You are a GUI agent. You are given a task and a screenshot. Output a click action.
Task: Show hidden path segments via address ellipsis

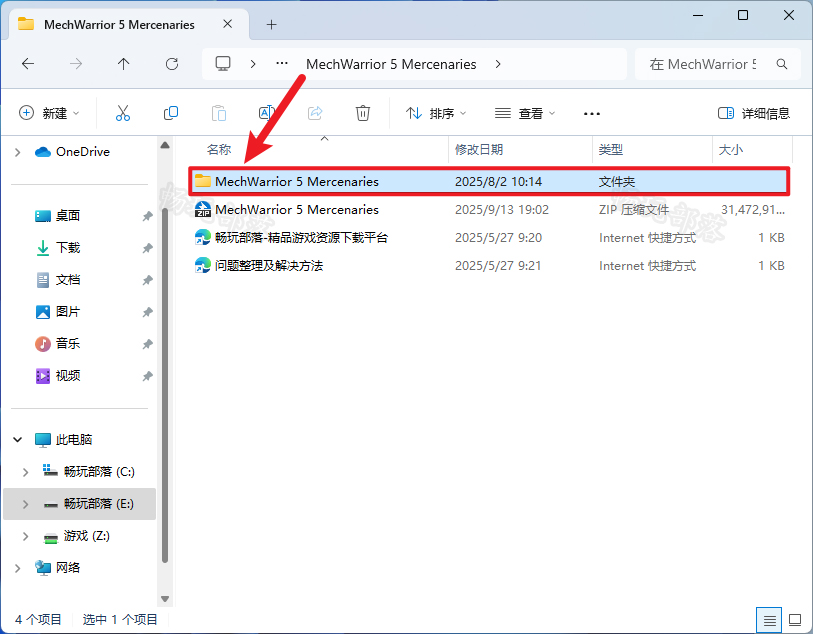[x=282, y=64]
